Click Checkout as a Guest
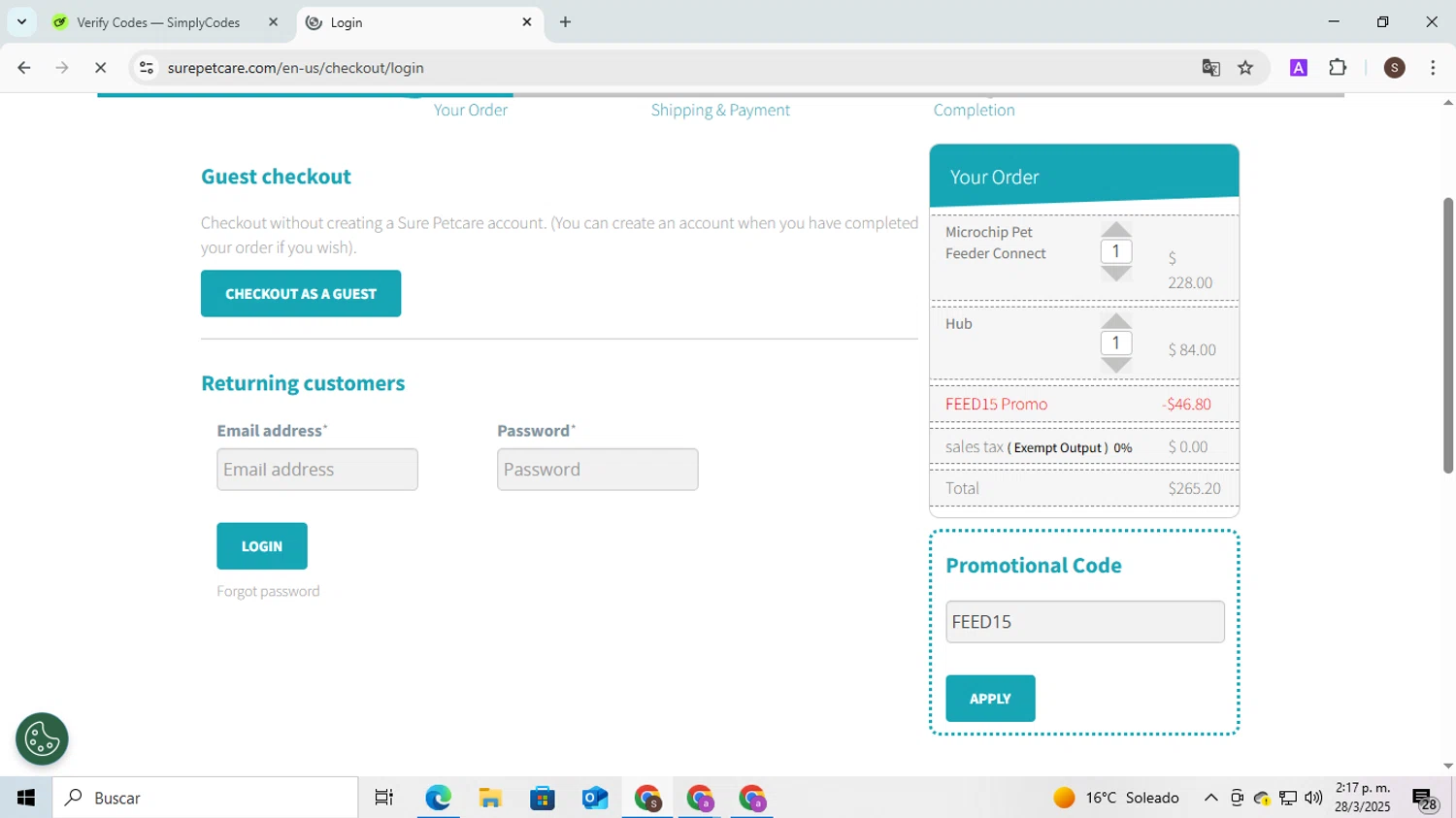This screenshot has width=1456, height=818. [301, 293]
